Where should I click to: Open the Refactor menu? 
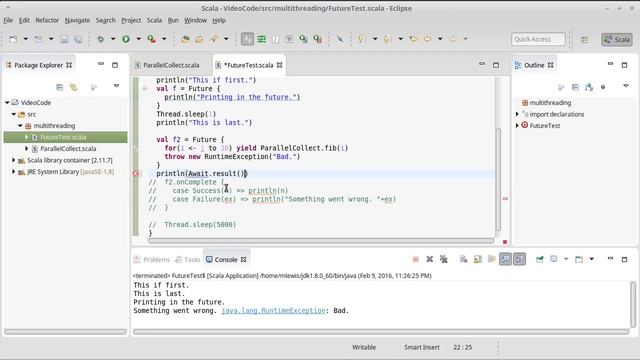point(47,20)
